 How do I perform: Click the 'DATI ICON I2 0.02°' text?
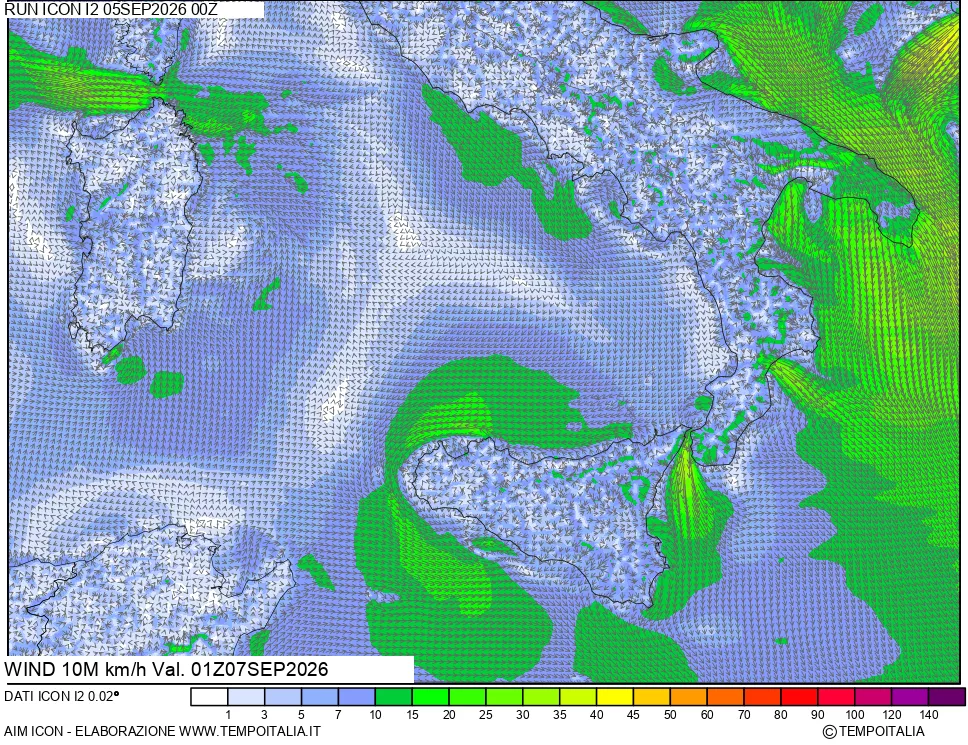[61, 696]
